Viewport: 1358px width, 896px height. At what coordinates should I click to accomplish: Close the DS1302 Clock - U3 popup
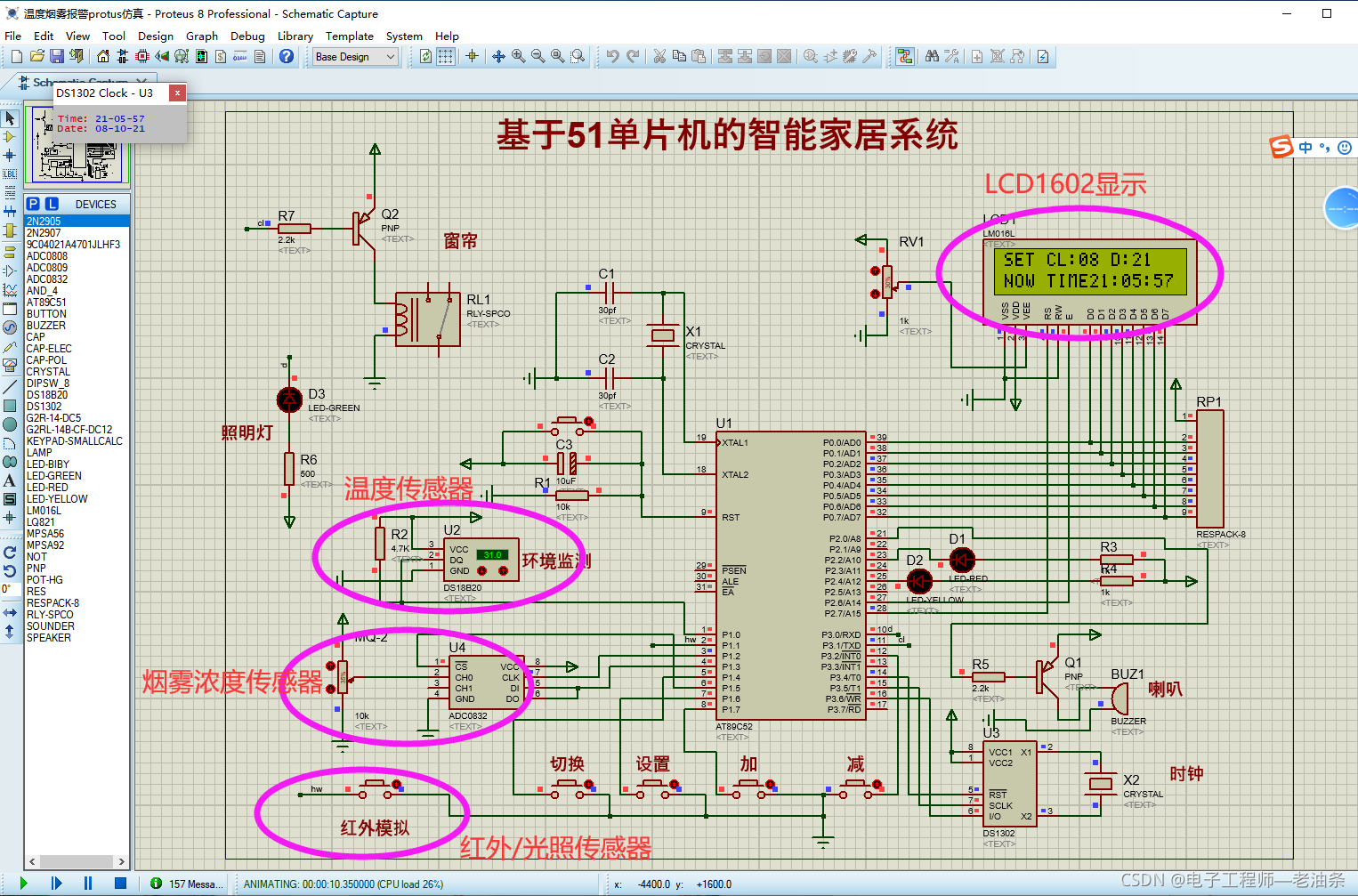[x=177, y=93]
